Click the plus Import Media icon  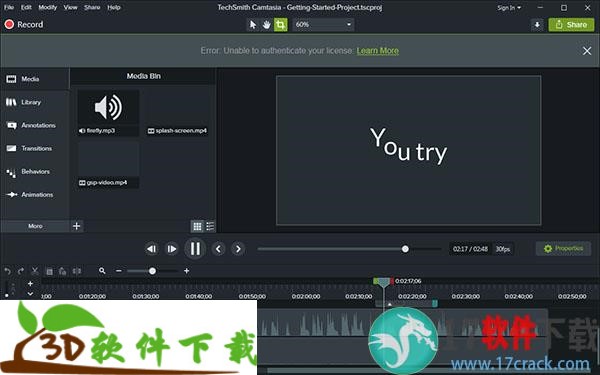(77, 226)
